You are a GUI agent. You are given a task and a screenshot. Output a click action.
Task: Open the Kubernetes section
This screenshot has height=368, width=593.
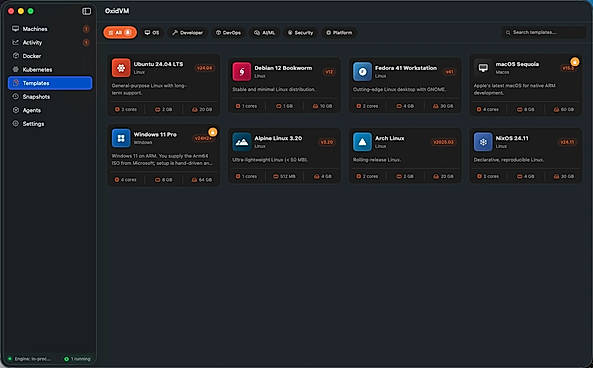(x=50, y=70)
